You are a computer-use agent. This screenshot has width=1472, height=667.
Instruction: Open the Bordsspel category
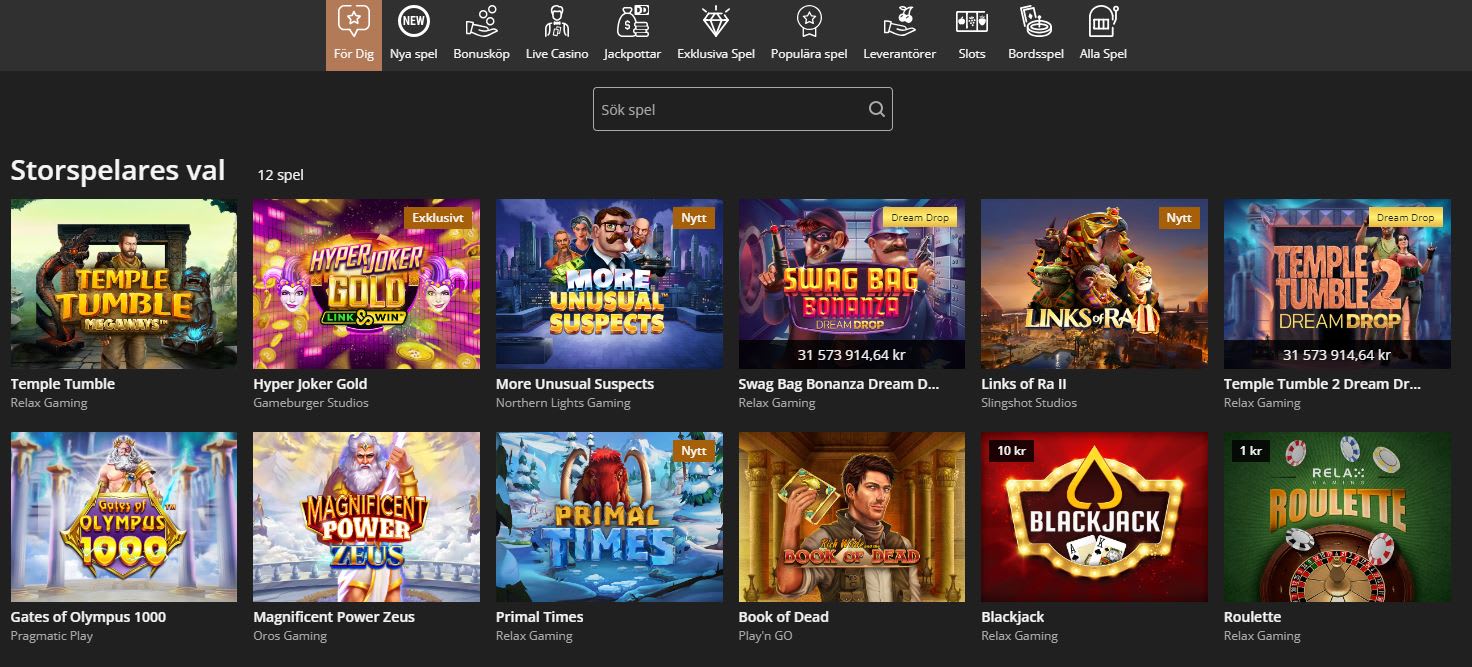coord(1036,35)
